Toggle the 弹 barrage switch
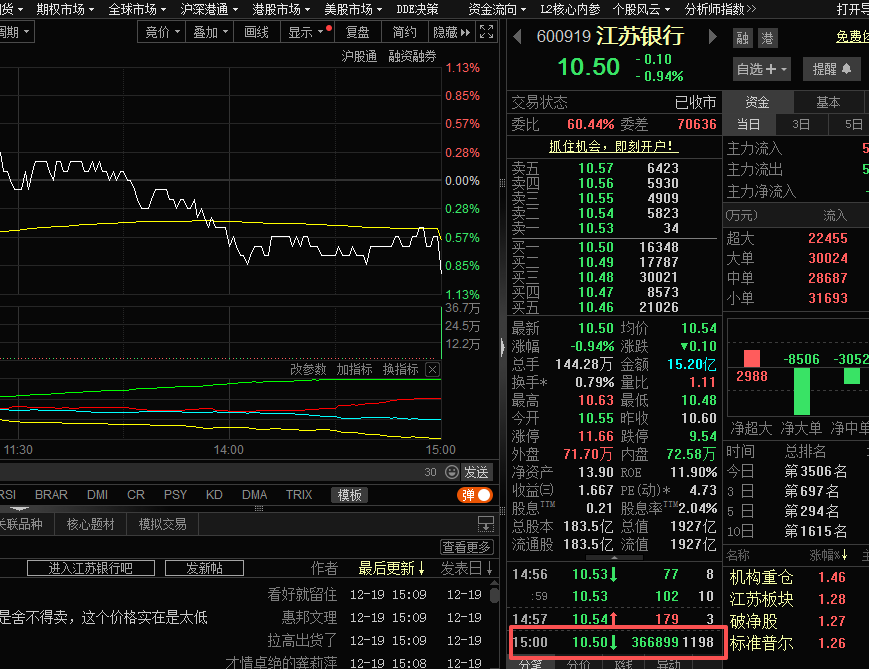This screenshot has width=869, height=669. [475, 494]
